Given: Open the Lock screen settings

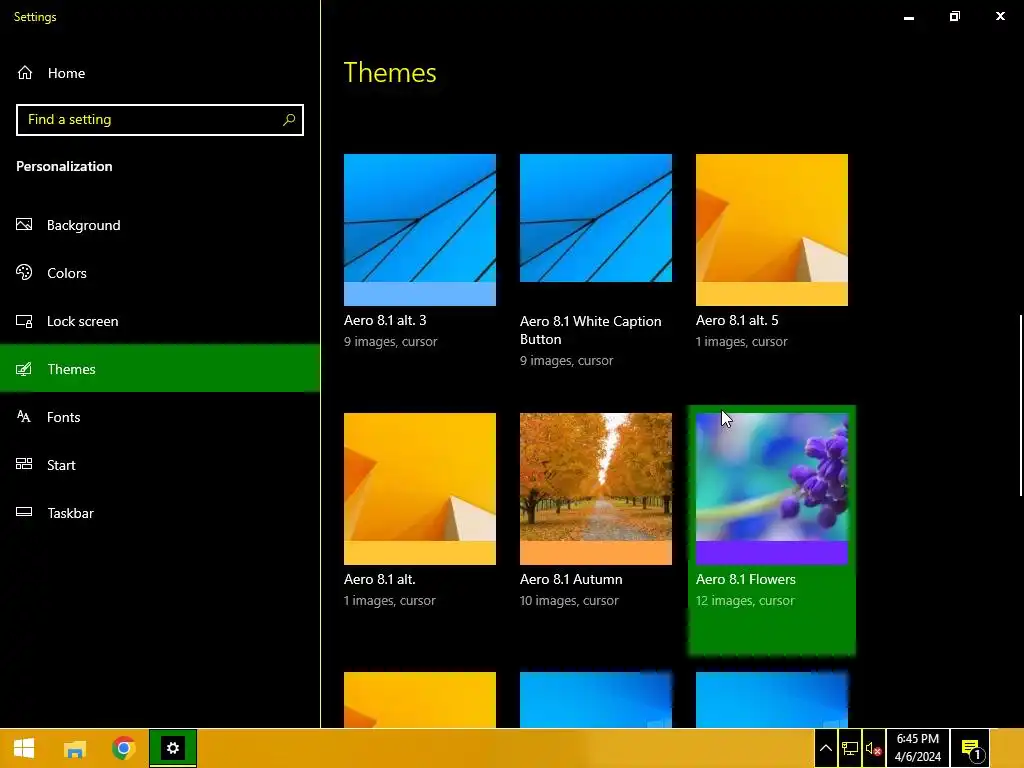Looking at the screenshot, I should click(160, 321).
